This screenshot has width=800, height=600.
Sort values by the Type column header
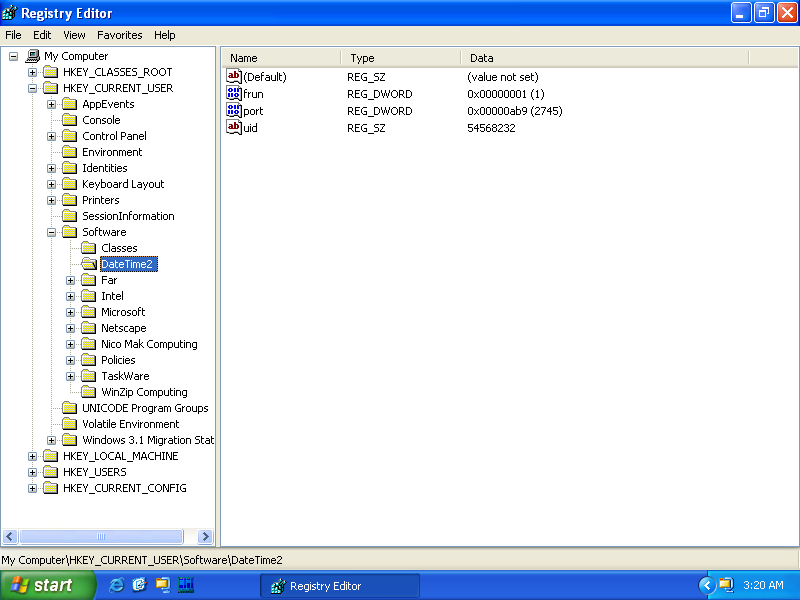(401, 58)
